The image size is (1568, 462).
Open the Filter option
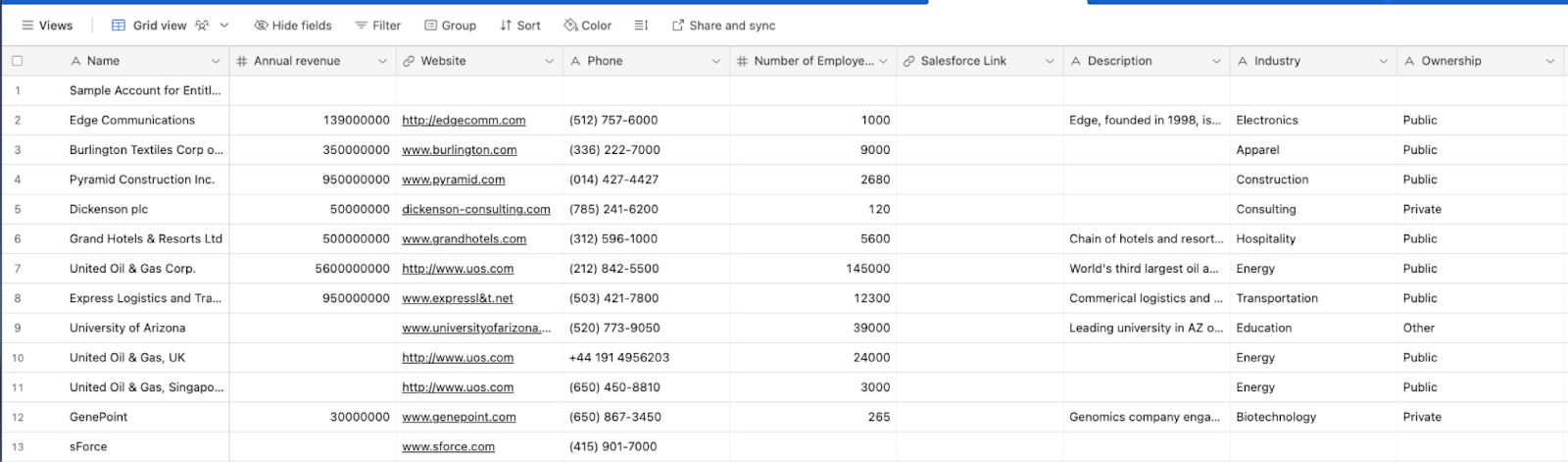(377, 26)
